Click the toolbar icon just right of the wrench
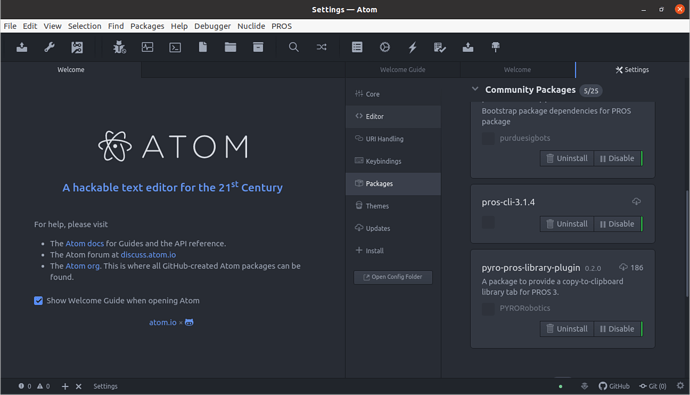690x395 pixels. (x=77, y=47)
